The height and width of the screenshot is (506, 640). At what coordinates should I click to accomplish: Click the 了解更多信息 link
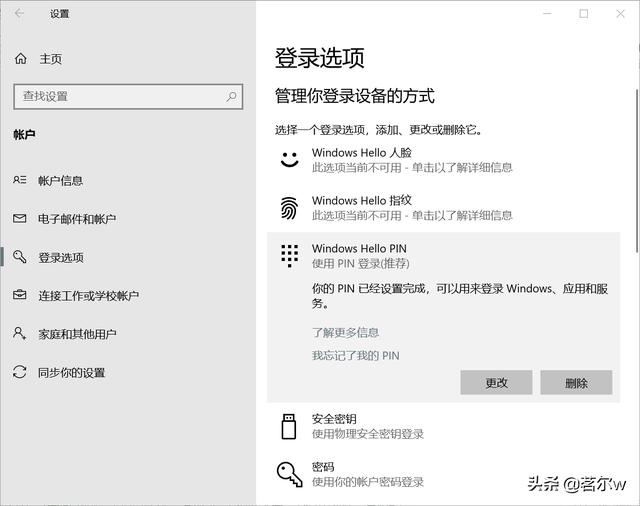pyautogui.click(x=345, y=333)
